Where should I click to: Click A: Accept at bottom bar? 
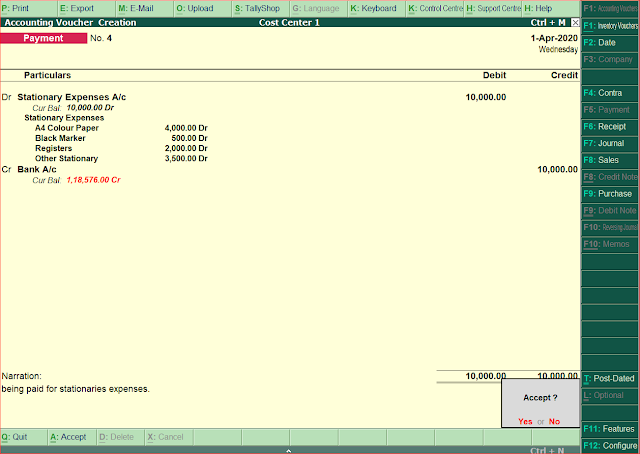click(72, 437)
